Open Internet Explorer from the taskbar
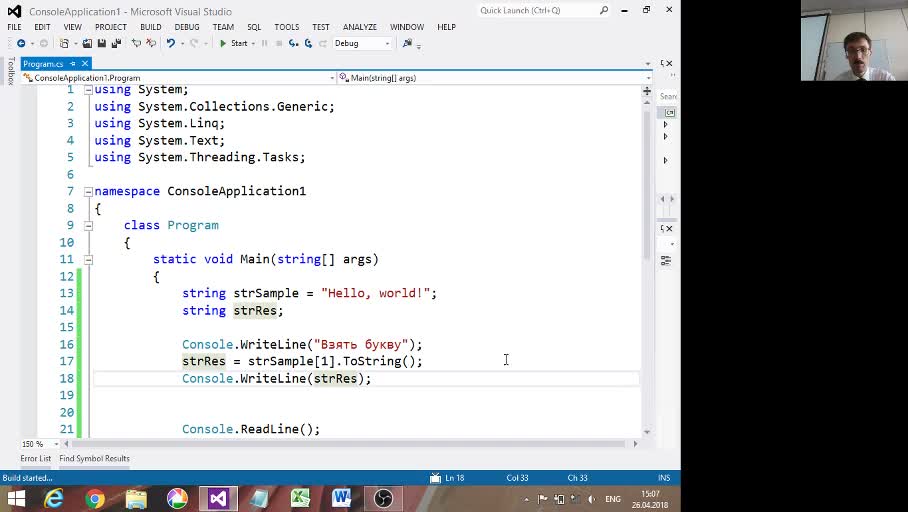The image size is (908, 512). [x=54, y=499]
